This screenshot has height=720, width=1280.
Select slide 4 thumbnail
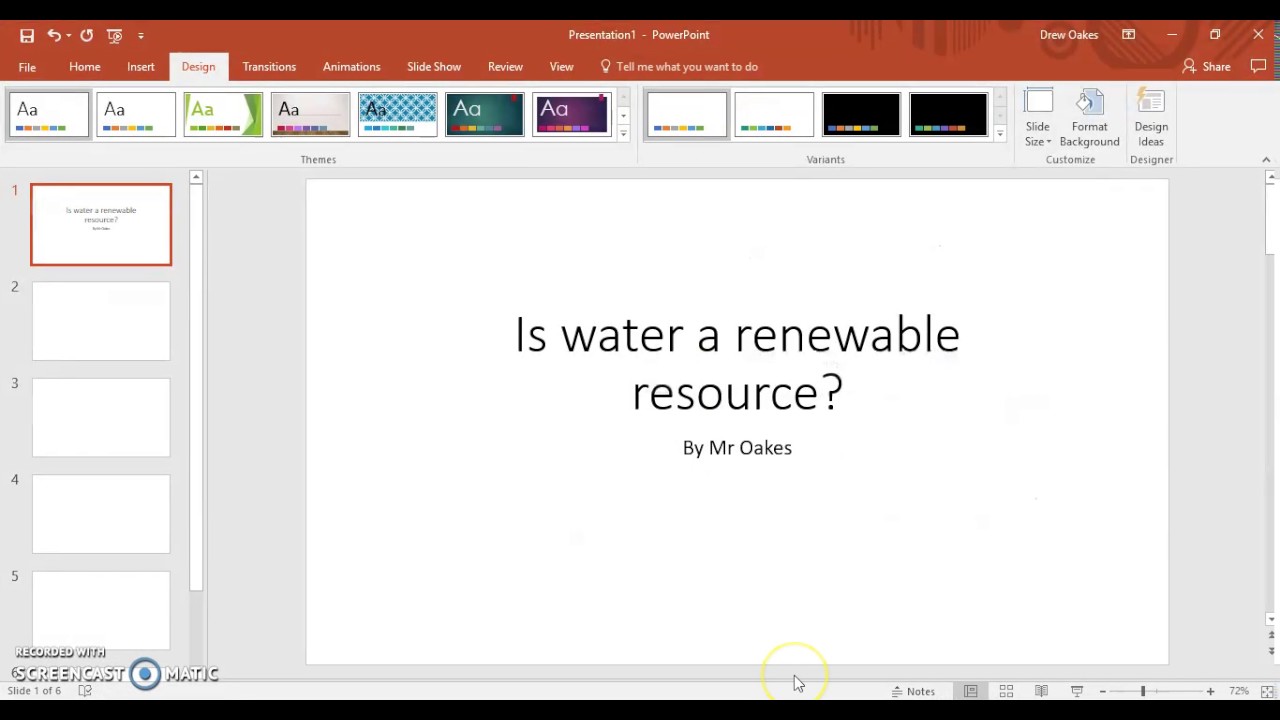click(x=101, y=514)
